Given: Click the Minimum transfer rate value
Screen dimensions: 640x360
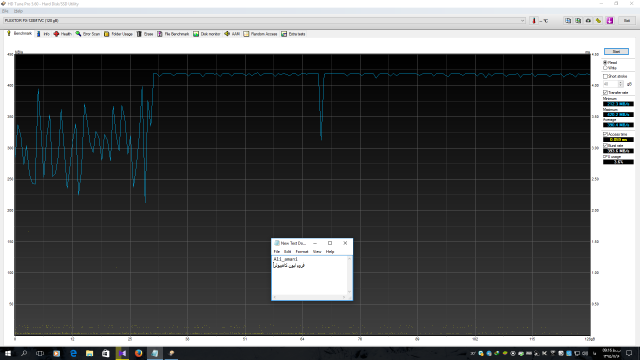Looking at the screenshot, I should [x=618, y=104].
